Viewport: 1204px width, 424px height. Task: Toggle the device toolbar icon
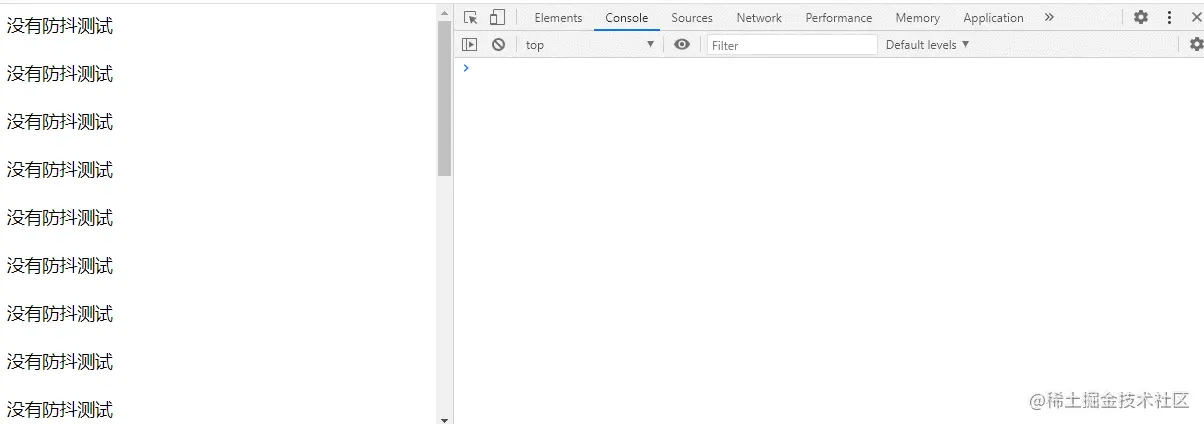[497, 17]
